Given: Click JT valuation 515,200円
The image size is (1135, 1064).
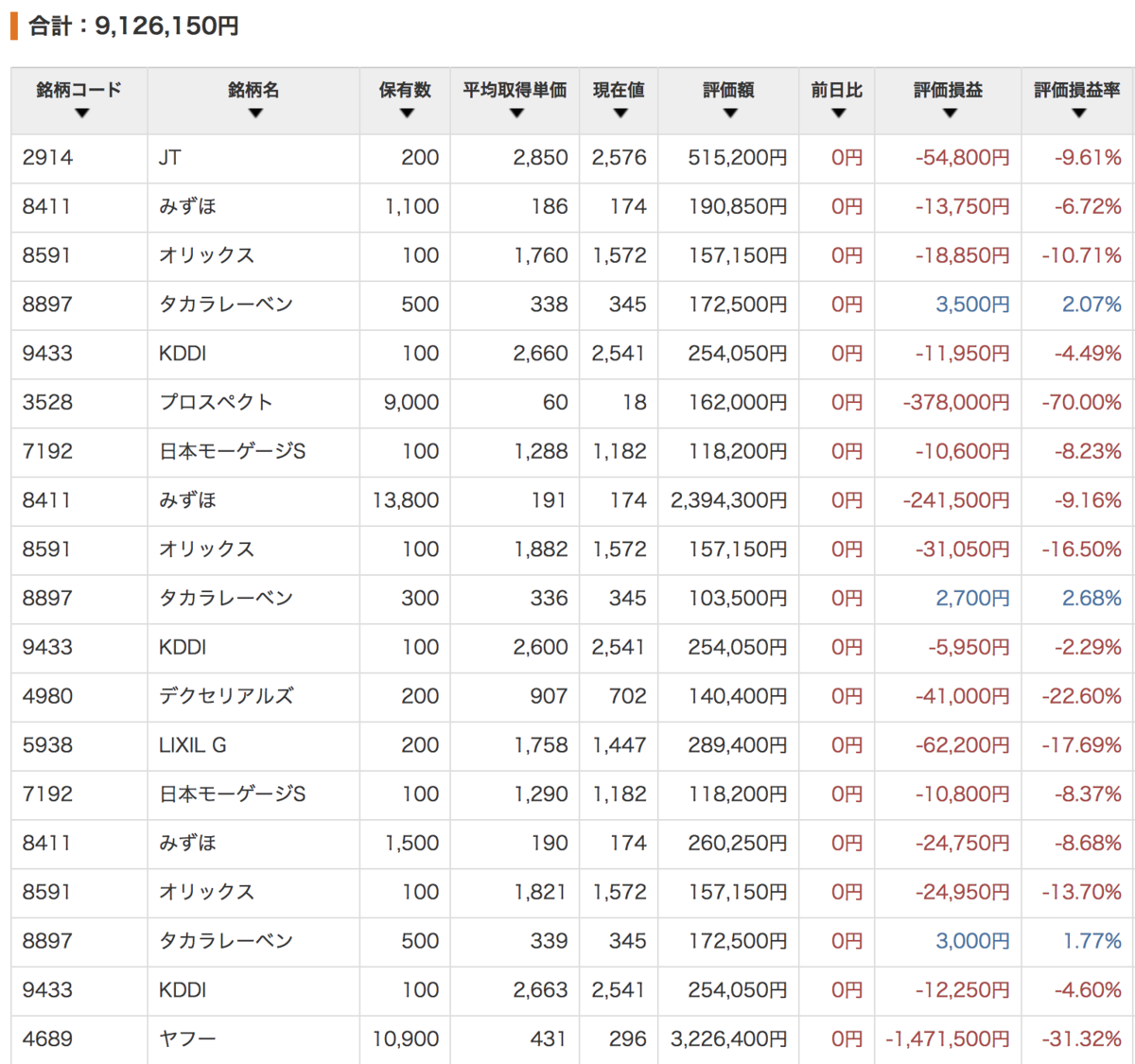Looking at the screenshot, I should click(x=738, y=158).
